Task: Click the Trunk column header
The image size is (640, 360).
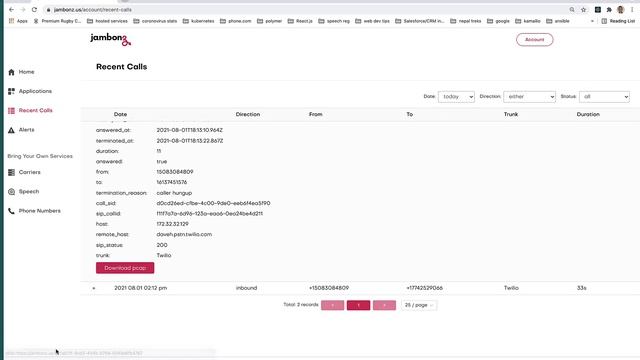Action: [x=511, y=115]
